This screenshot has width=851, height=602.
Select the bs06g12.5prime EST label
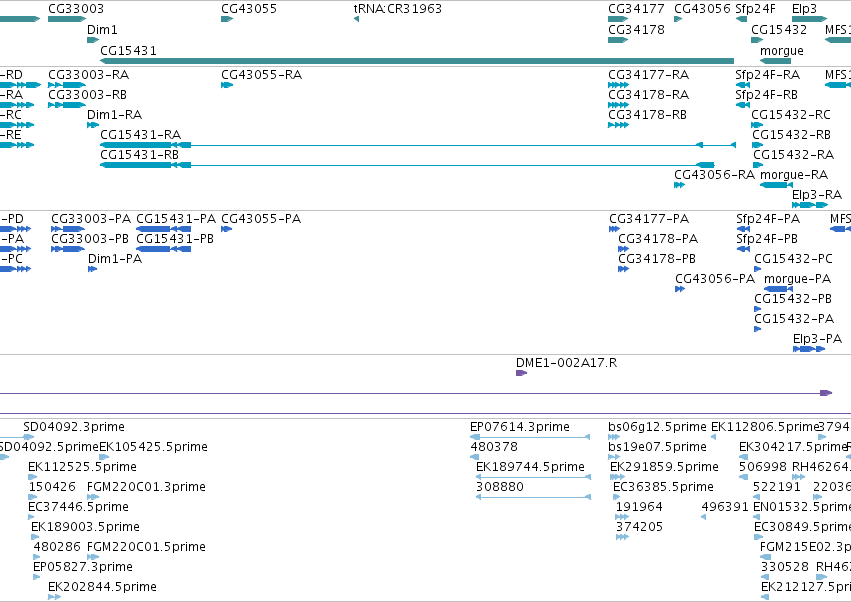[657, 426]
